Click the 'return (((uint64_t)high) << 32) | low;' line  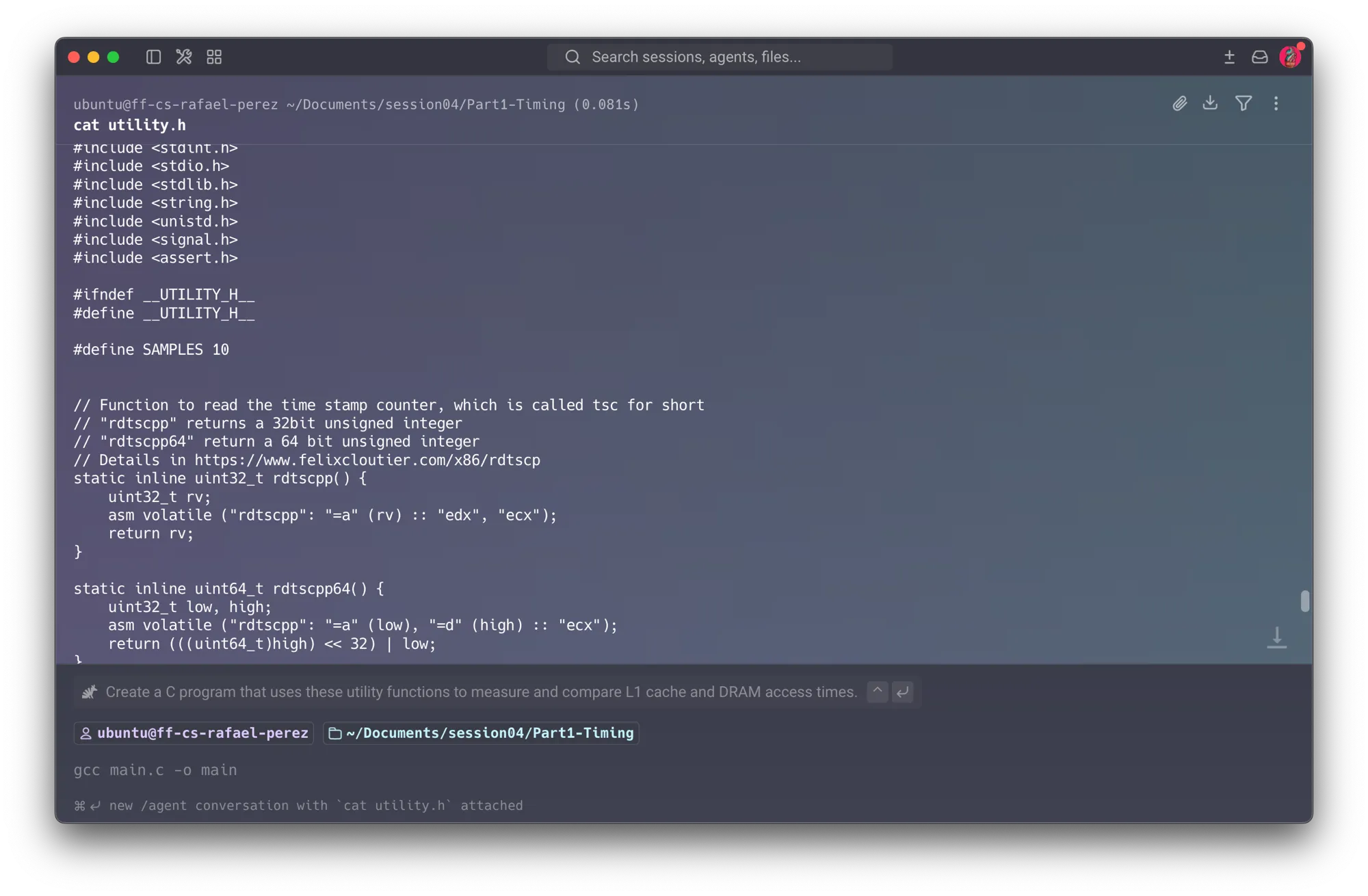[x=272, y=644]
